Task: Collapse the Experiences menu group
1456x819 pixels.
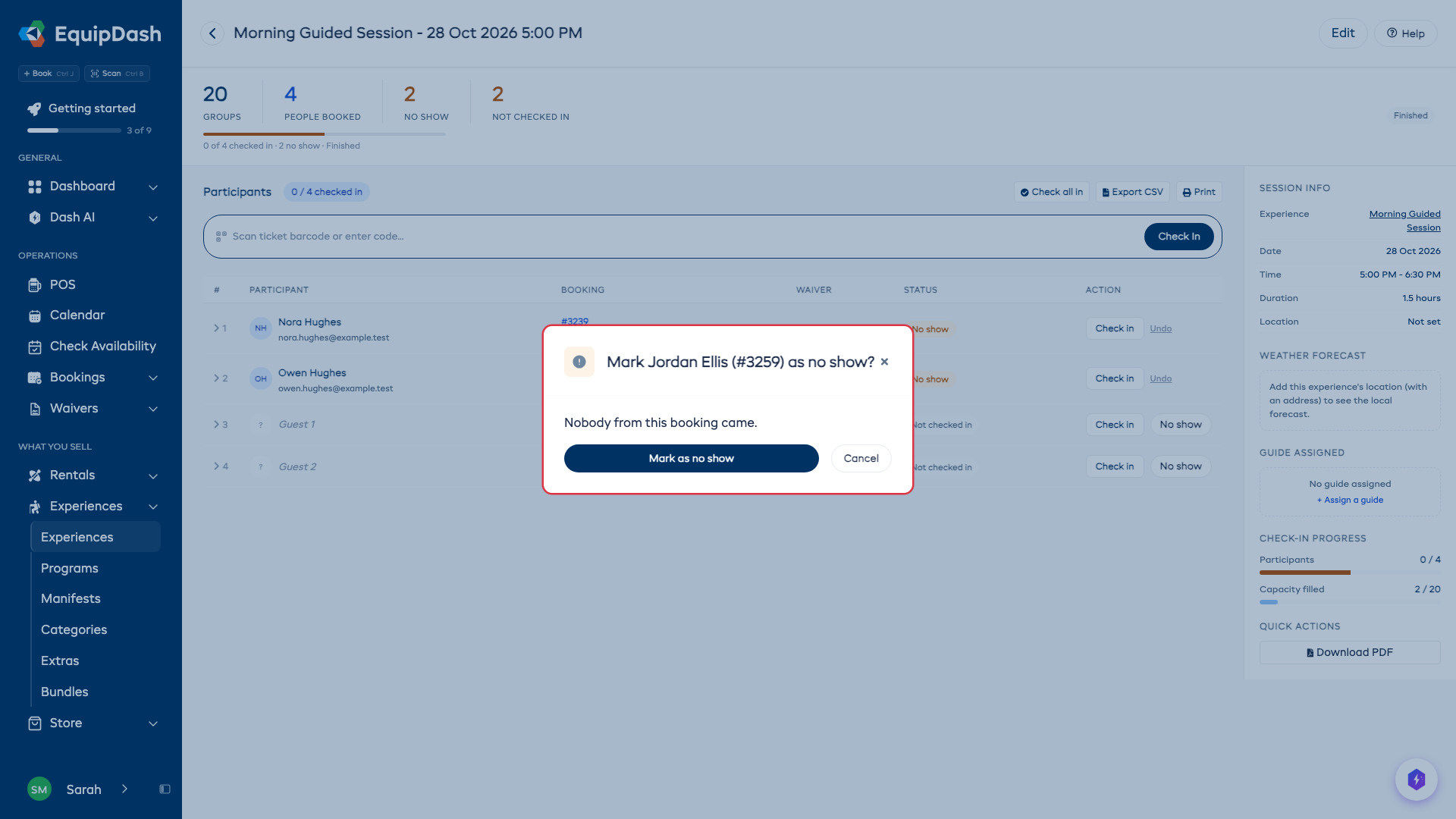Action: click(x=153, y=507)
